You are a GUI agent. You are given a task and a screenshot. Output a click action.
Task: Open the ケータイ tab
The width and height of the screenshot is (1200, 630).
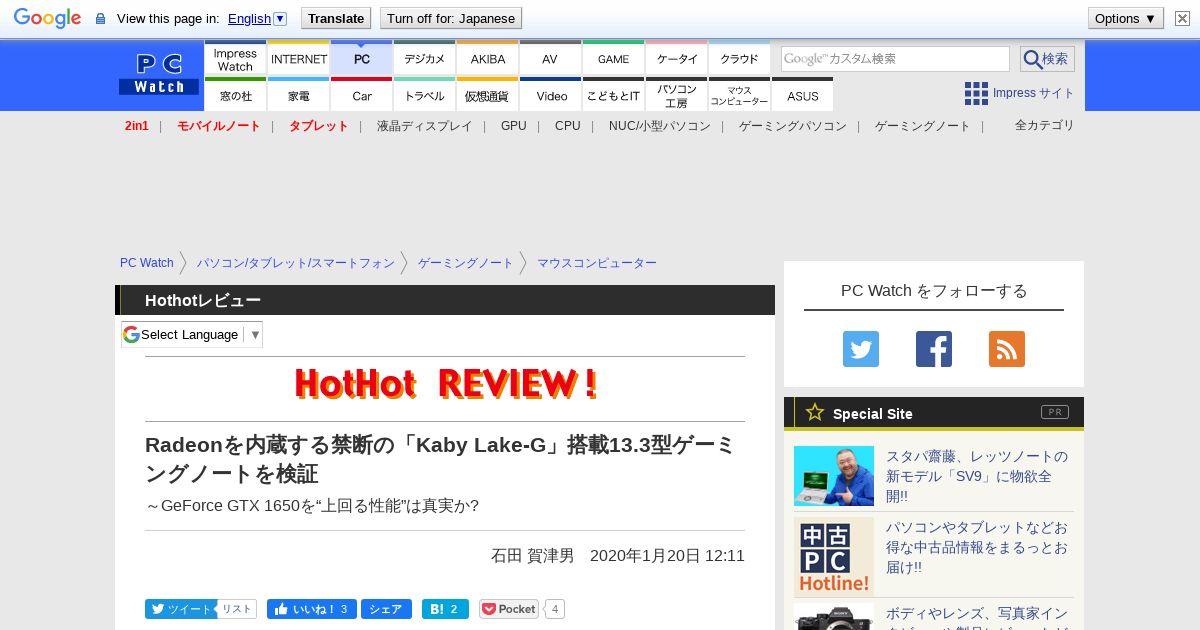(x=677, y=59)
